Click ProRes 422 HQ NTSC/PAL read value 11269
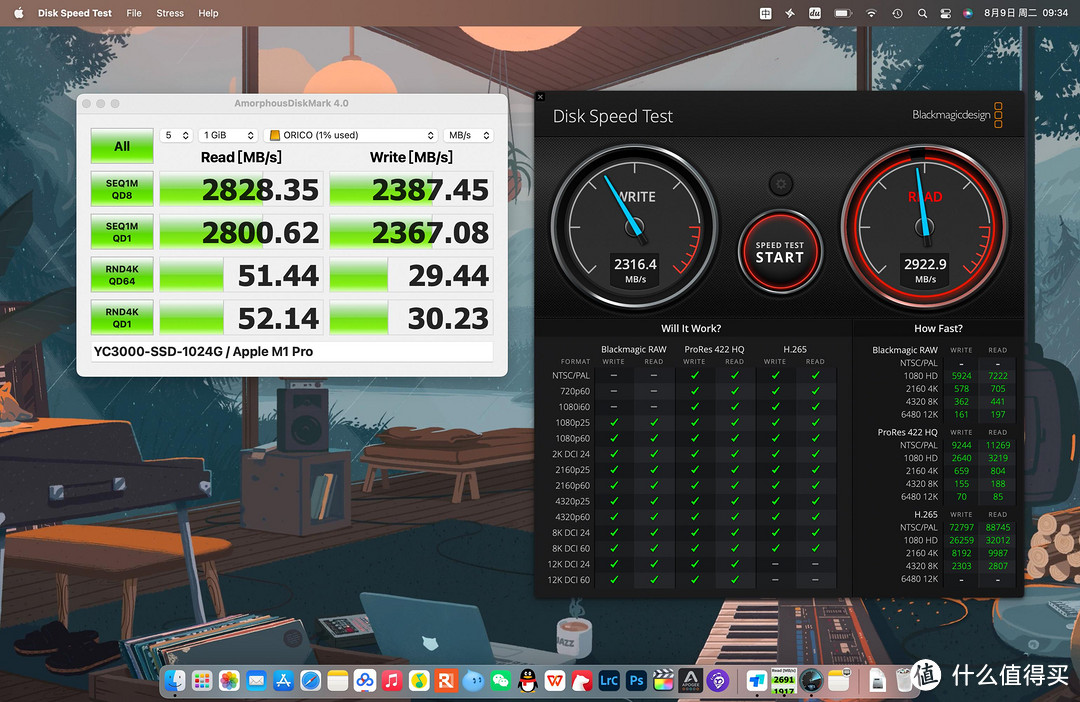 (x=997, y=445)
